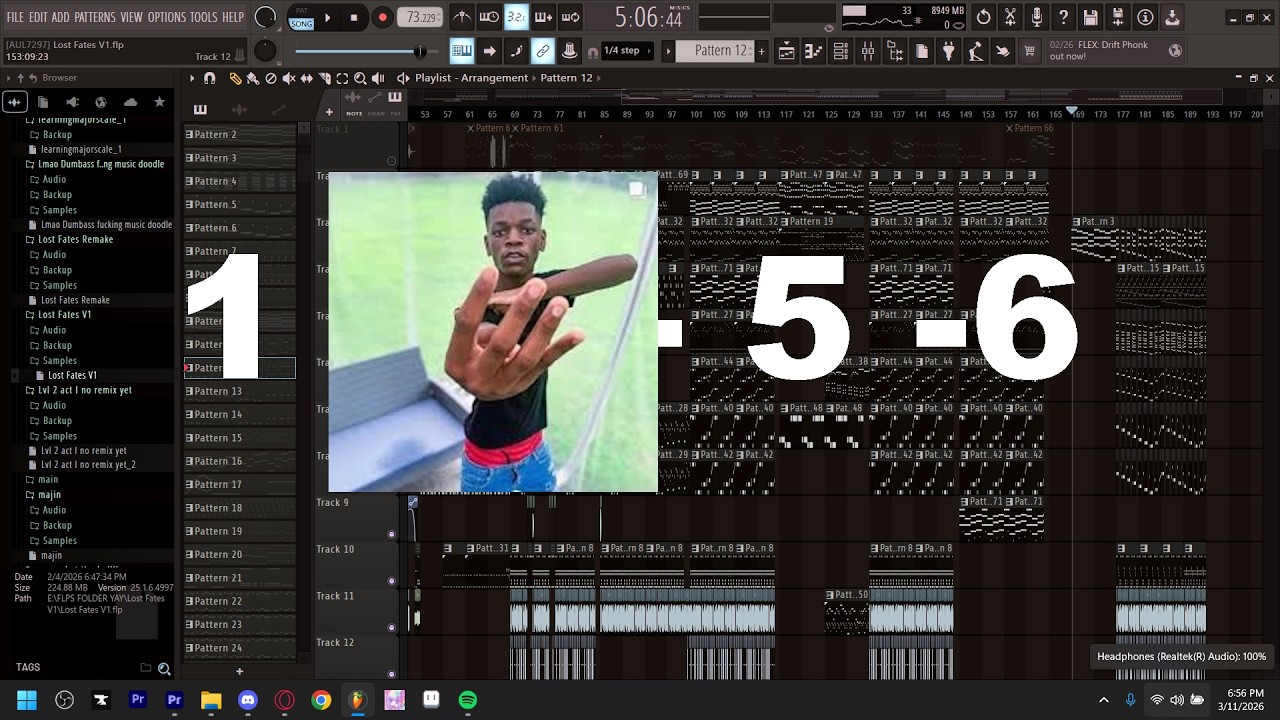The height and width of the screenshot is (720, 1280).
Task: Toggle wait for input before recording
Action: (489, 17)
